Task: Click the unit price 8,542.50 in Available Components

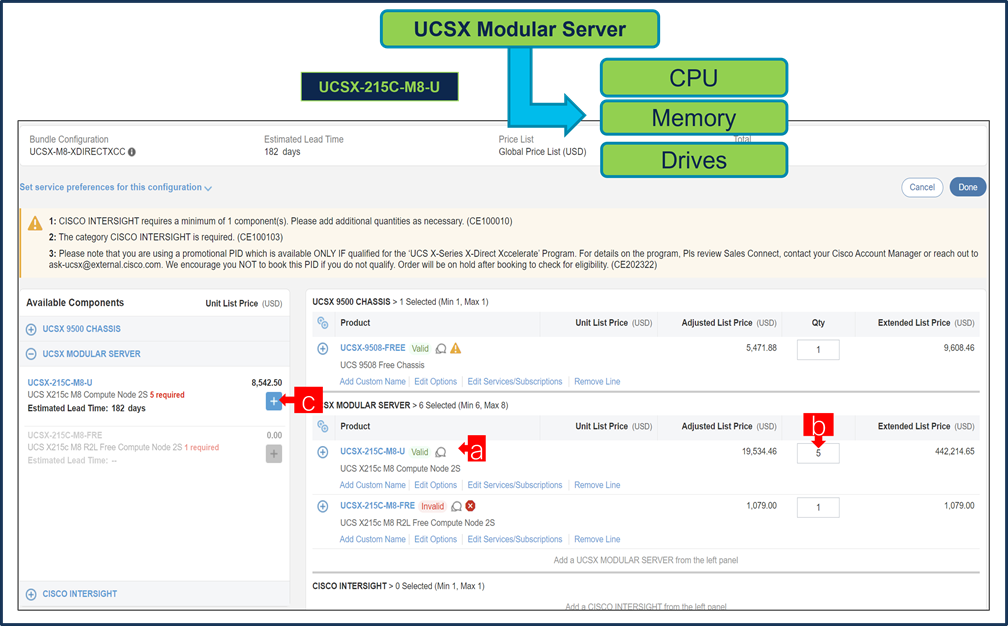Action: tap(266, 383)
